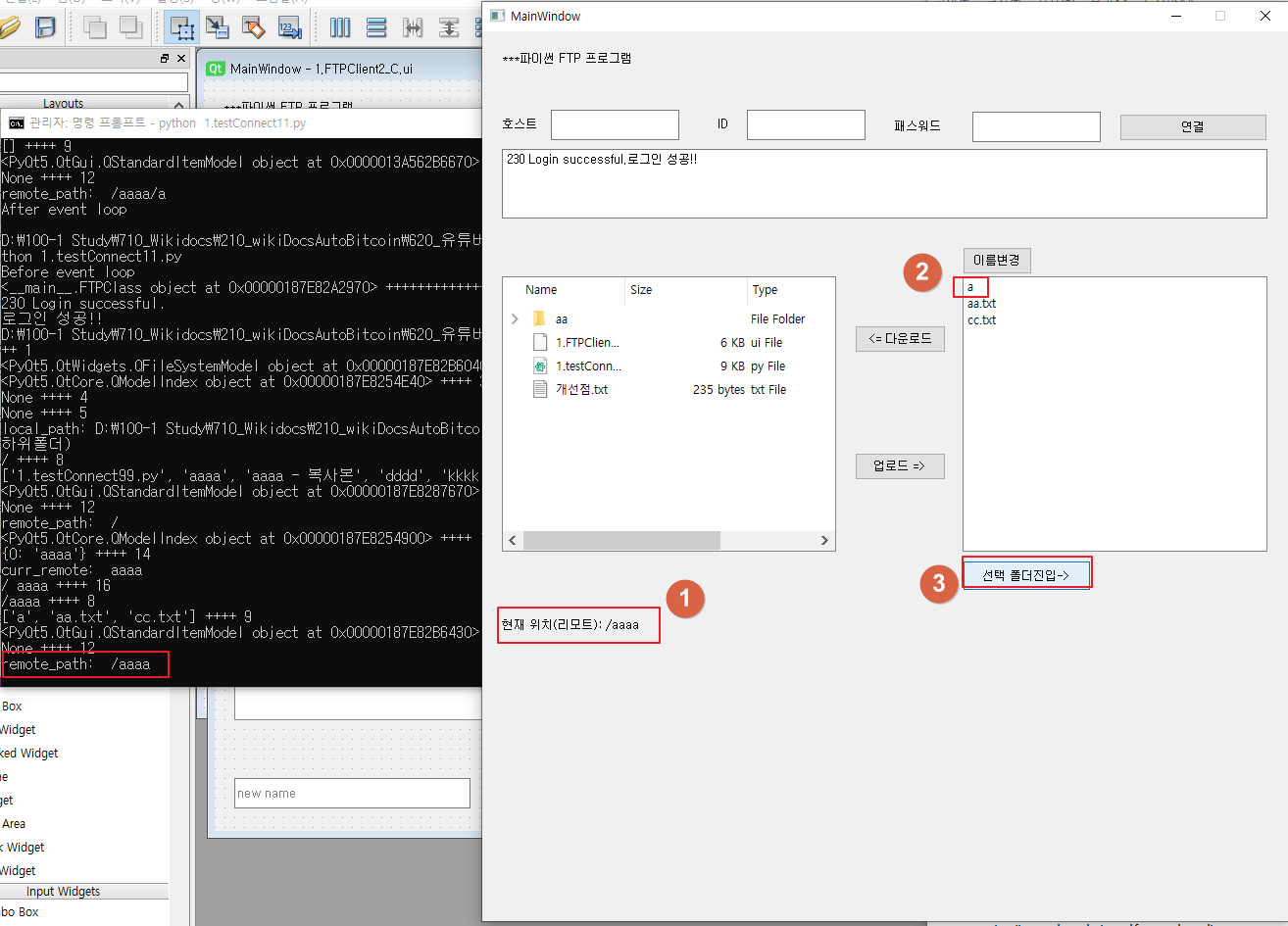Switch to Edit Buddies mode icon
The image size is (1288, 926).
254,26
